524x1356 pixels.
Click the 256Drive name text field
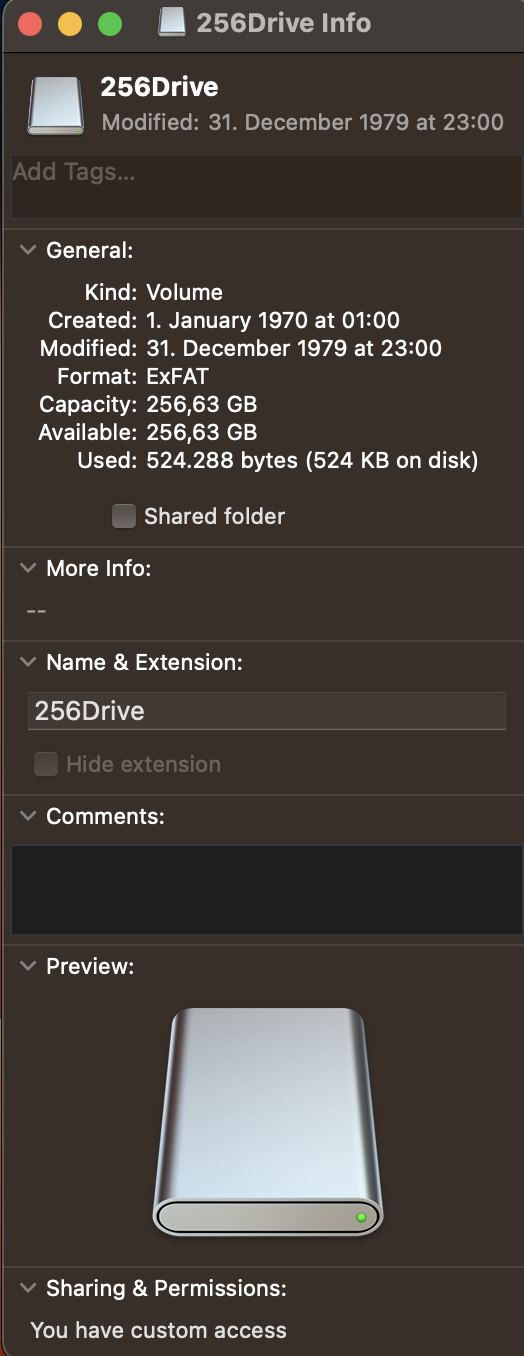[267, 711]
